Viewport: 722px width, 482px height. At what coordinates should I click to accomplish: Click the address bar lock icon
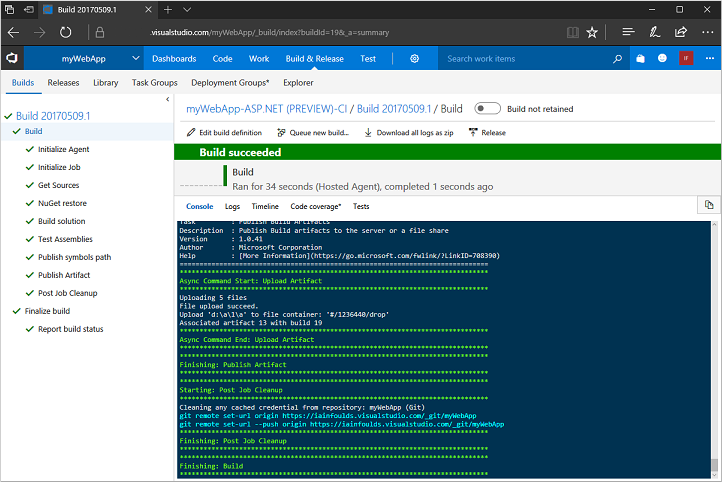click(x=99, y=32)
